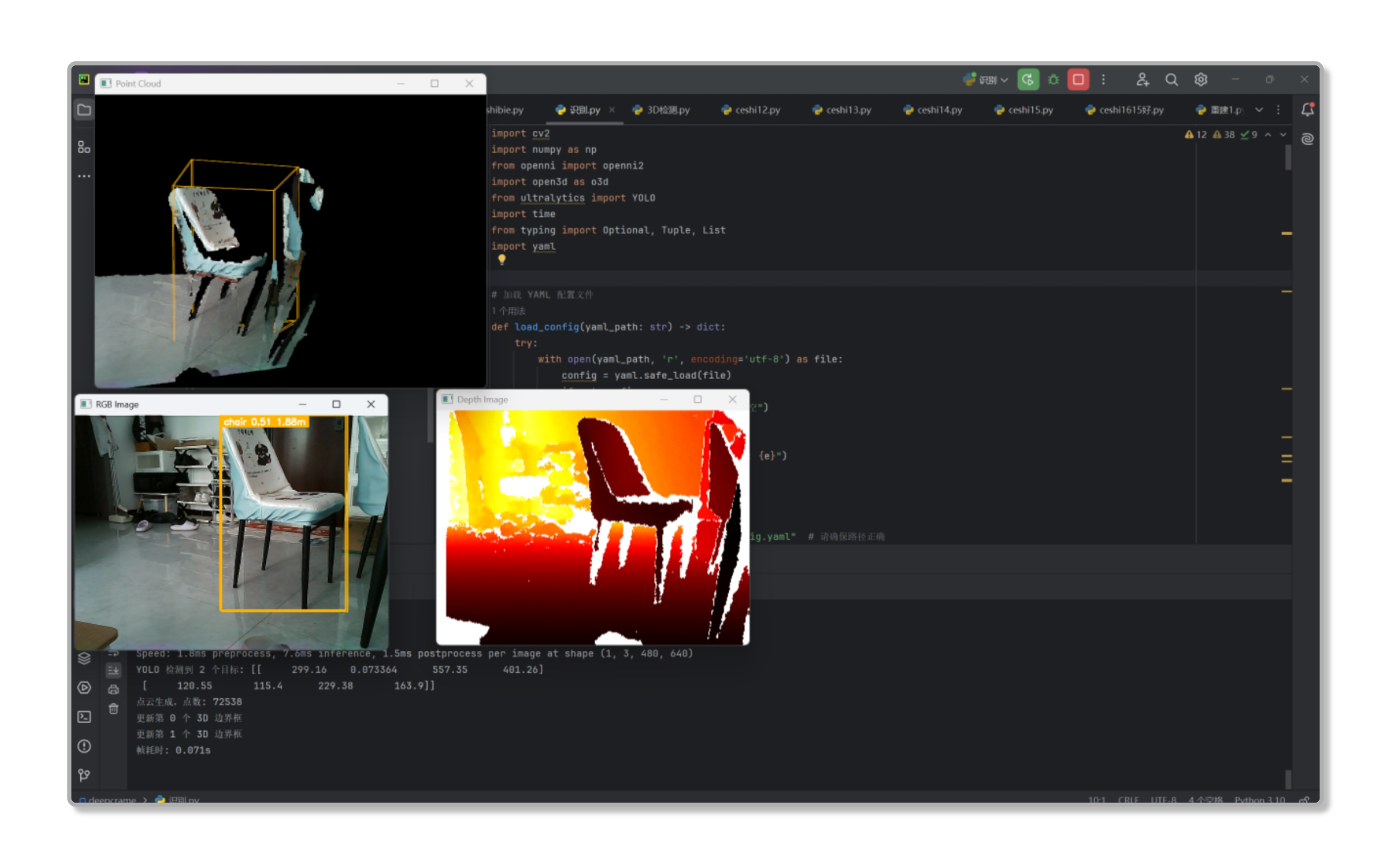Stop the running script with red stop button
1391x868 pixels.
click(1078, 79)
